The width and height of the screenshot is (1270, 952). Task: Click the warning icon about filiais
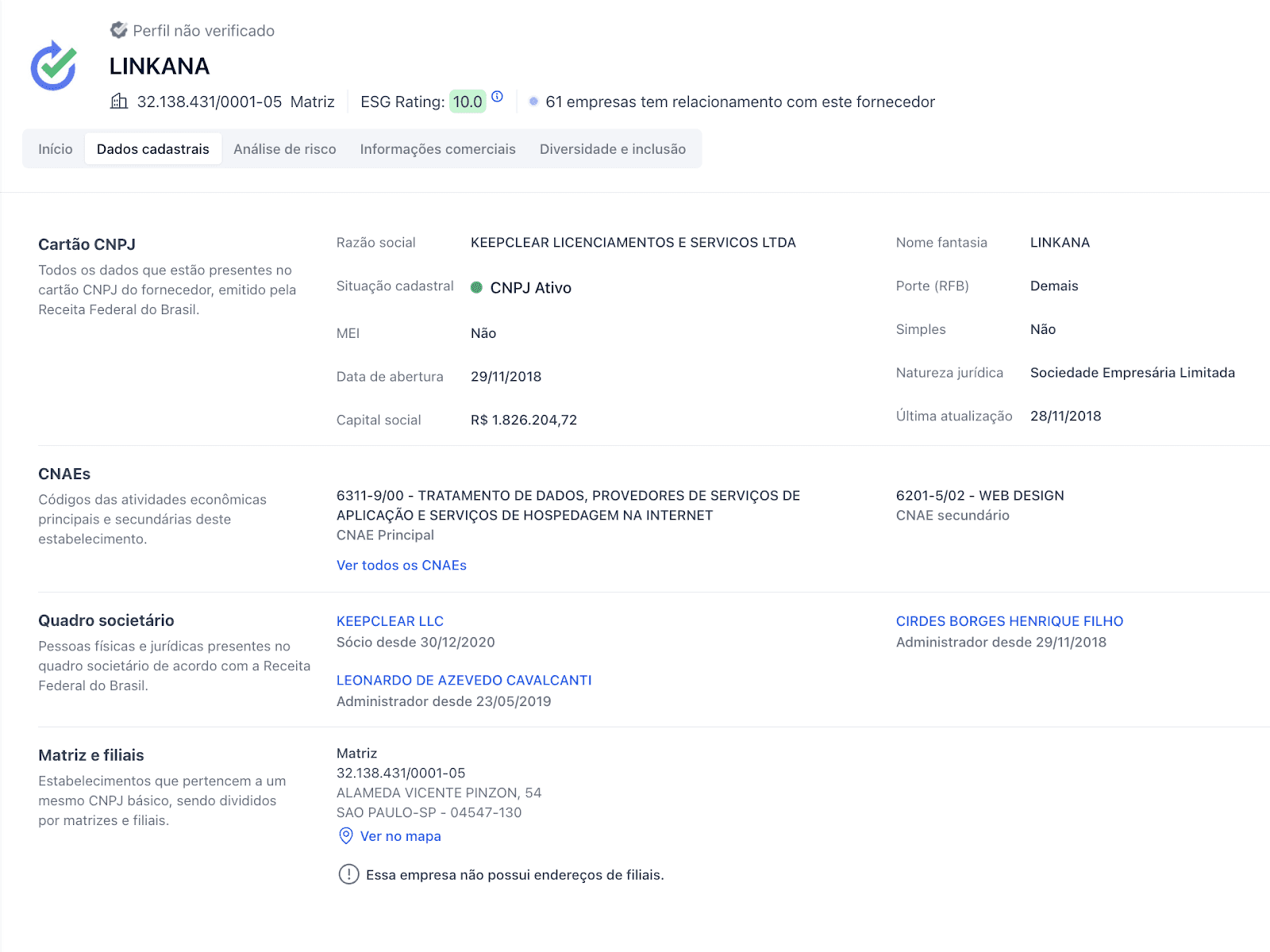click(348, 874)
